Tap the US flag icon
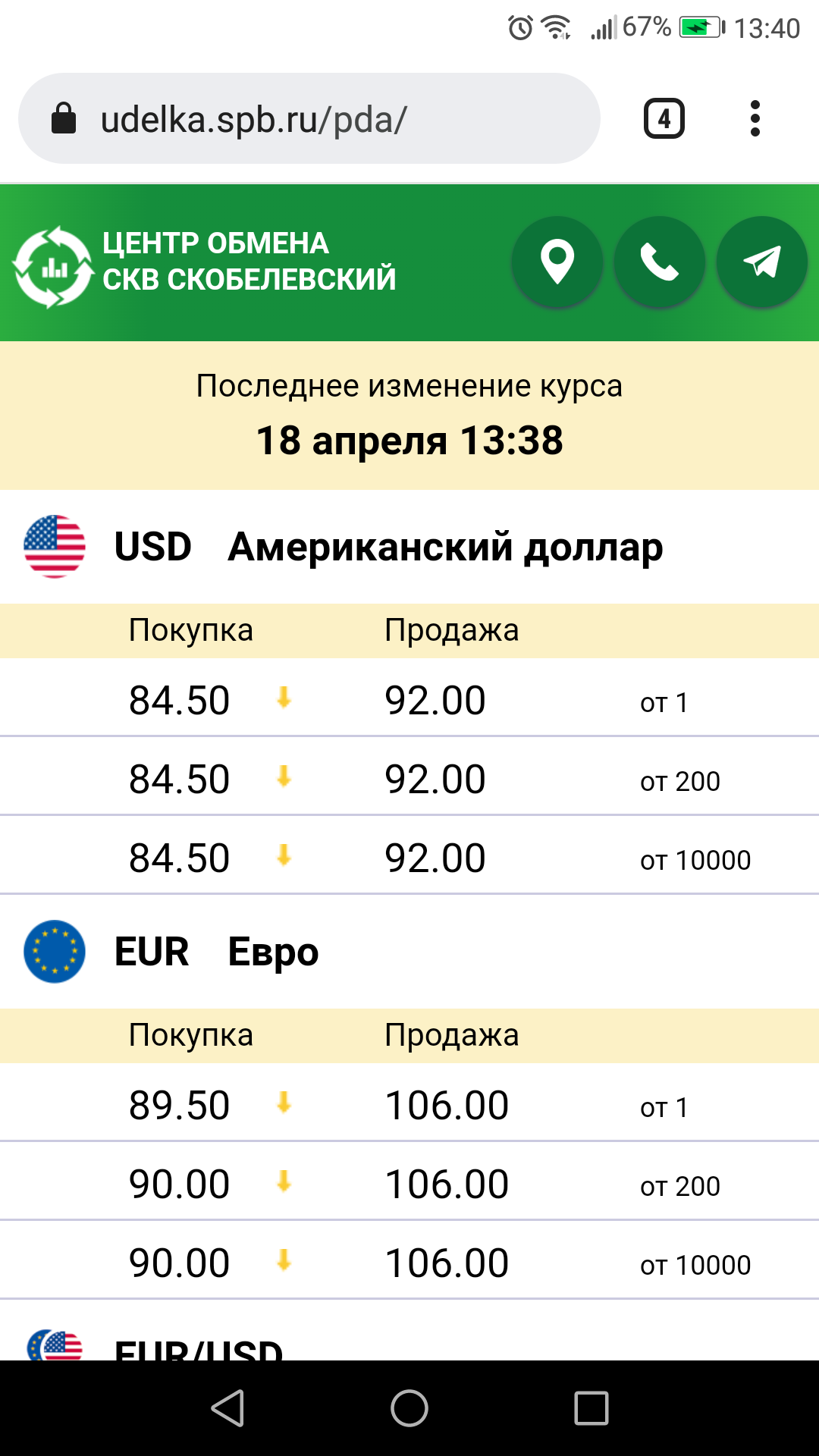The height and width of the screenshot is (1456, 819). click(55, 546)
